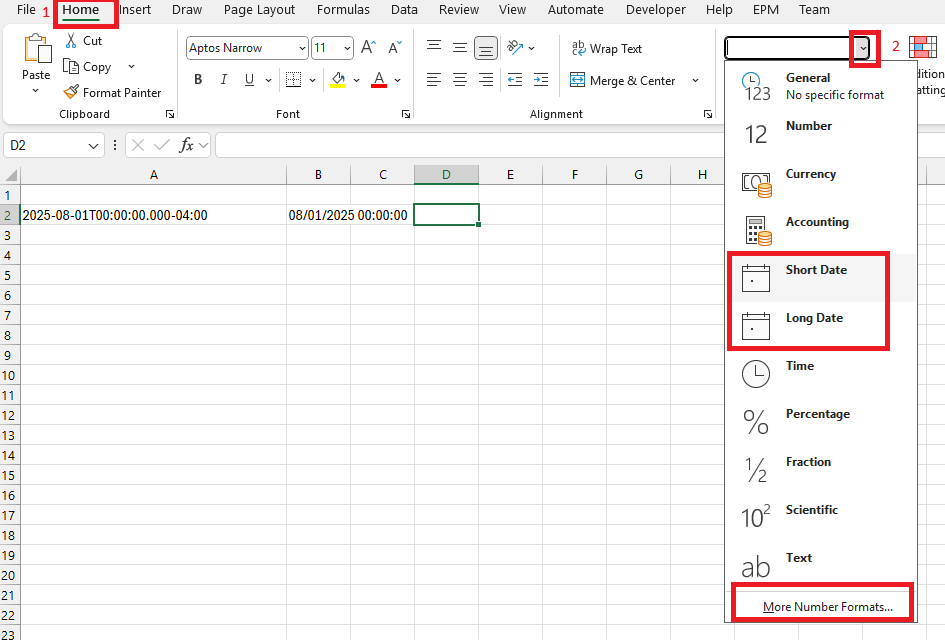Toggle Underline formatting
The image size is (945, 640).
point(249,80)
